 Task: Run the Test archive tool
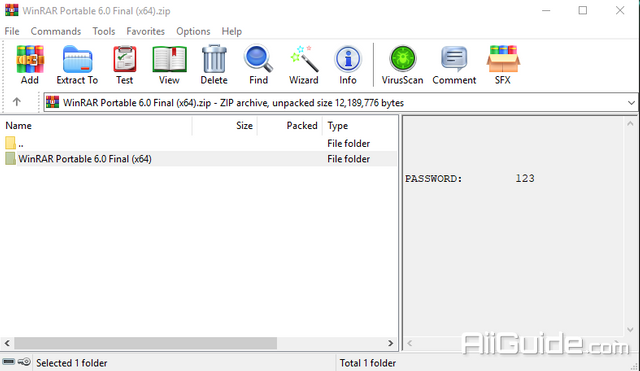pos(124,60)
